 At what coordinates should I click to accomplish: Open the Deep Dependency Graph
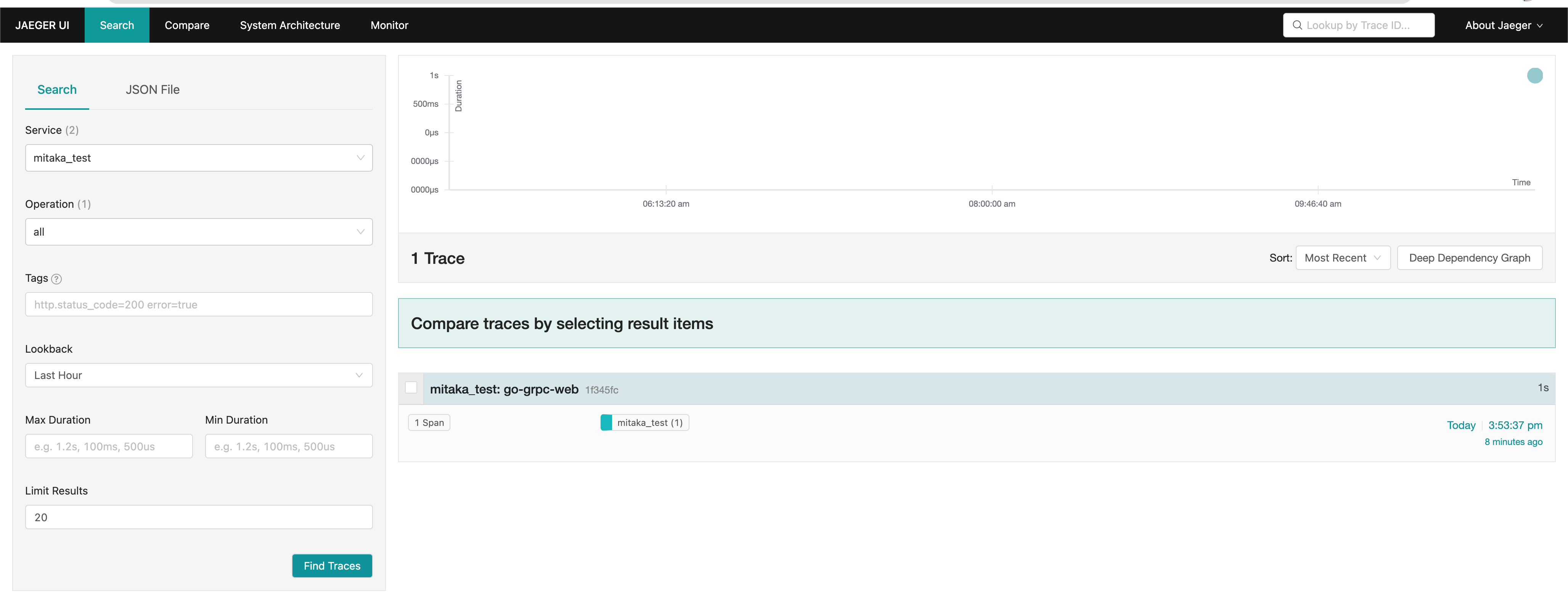(1469, 258)
